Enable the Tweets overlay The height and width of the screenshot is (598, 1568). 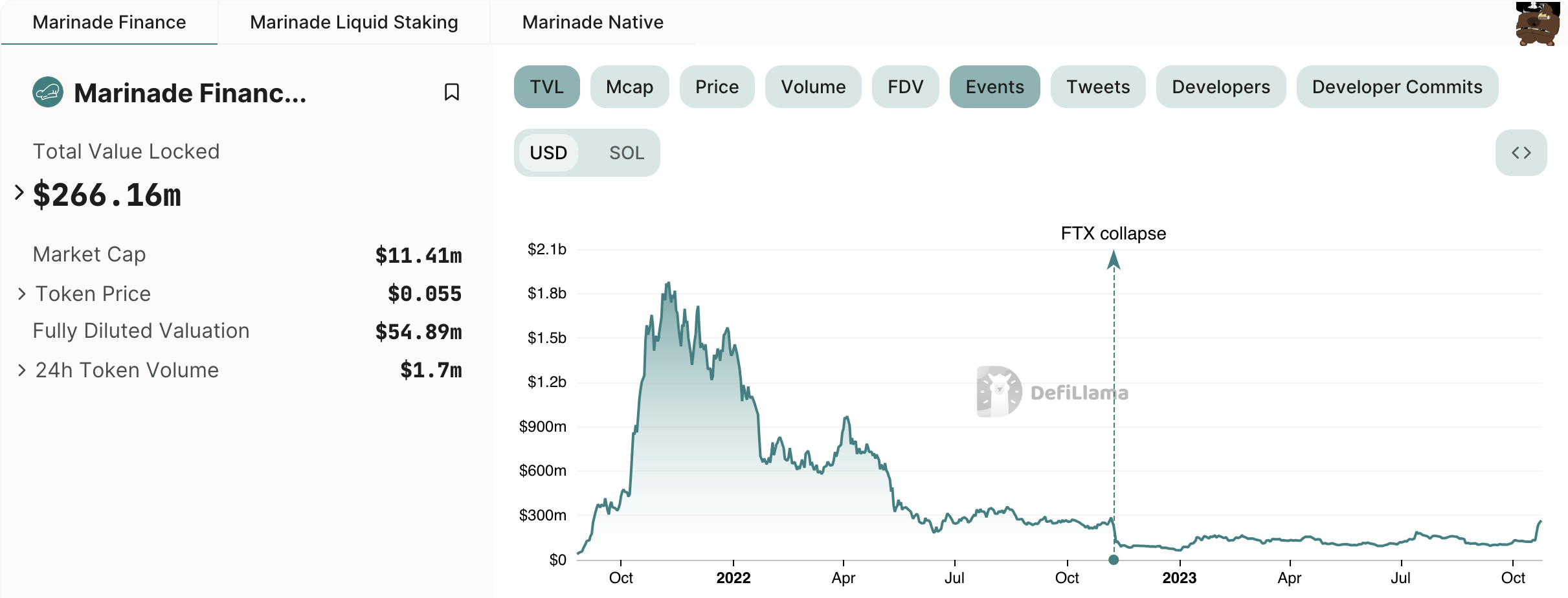pos(1097,86)
